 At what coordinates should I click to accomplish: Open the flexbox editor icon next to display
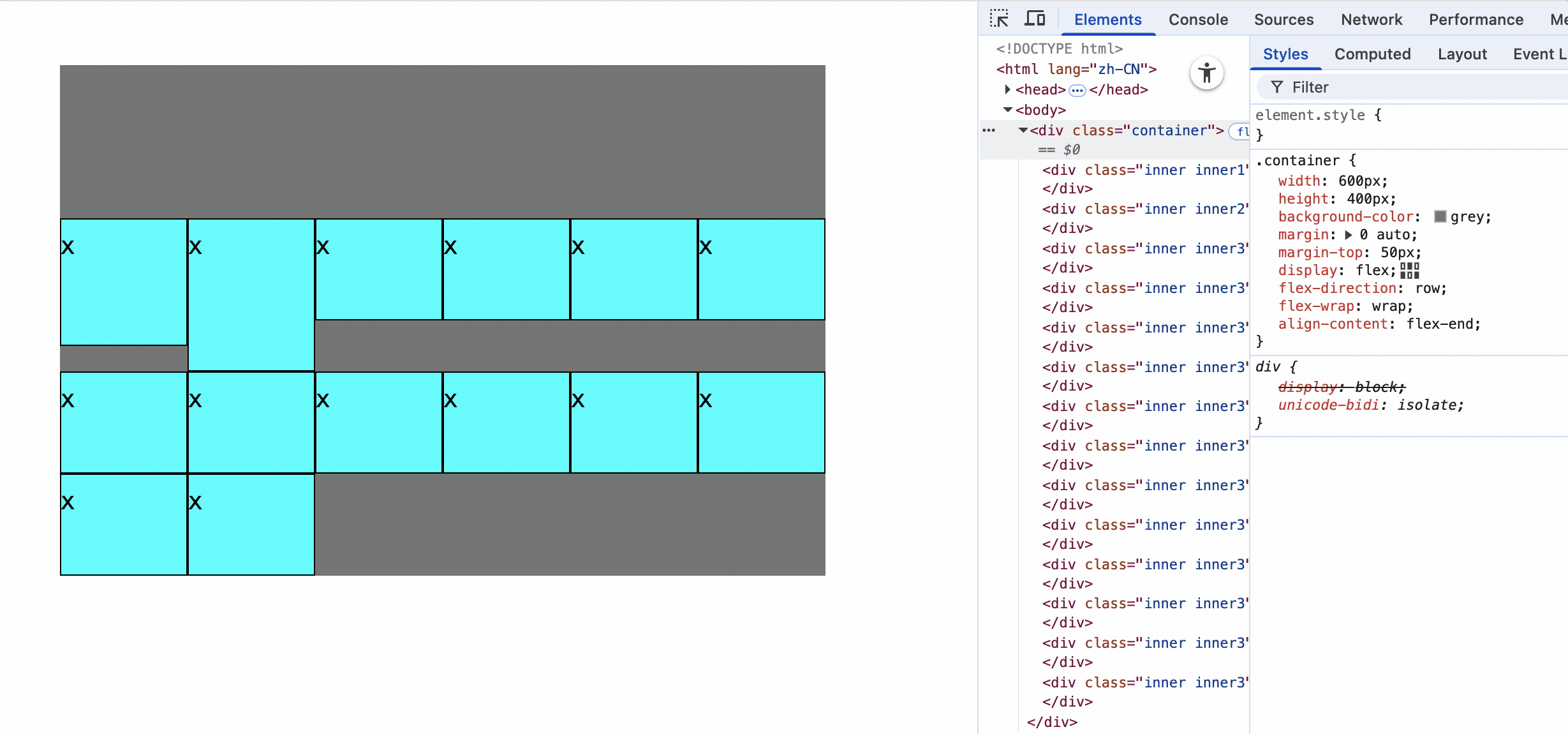(1410, 271)
